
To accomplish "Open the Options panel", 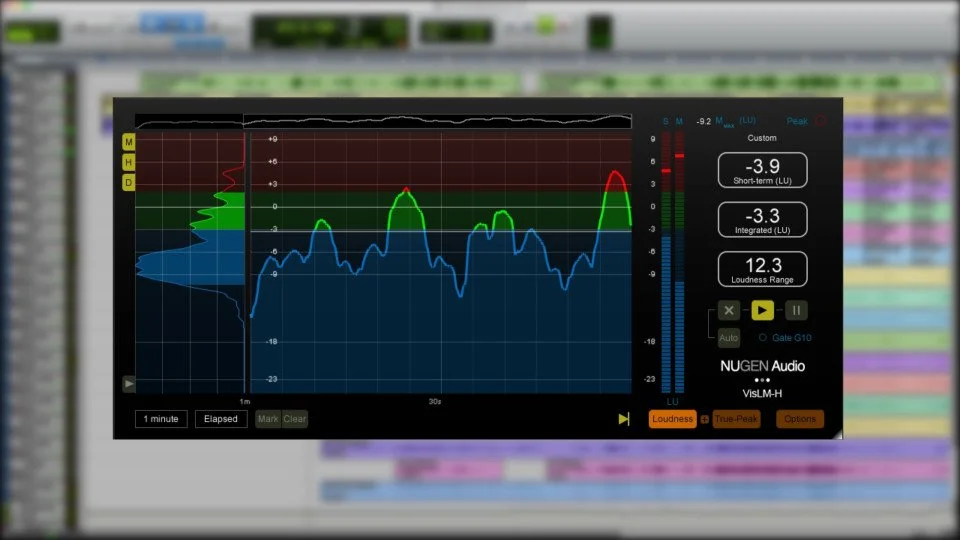I will pos(800,419).
